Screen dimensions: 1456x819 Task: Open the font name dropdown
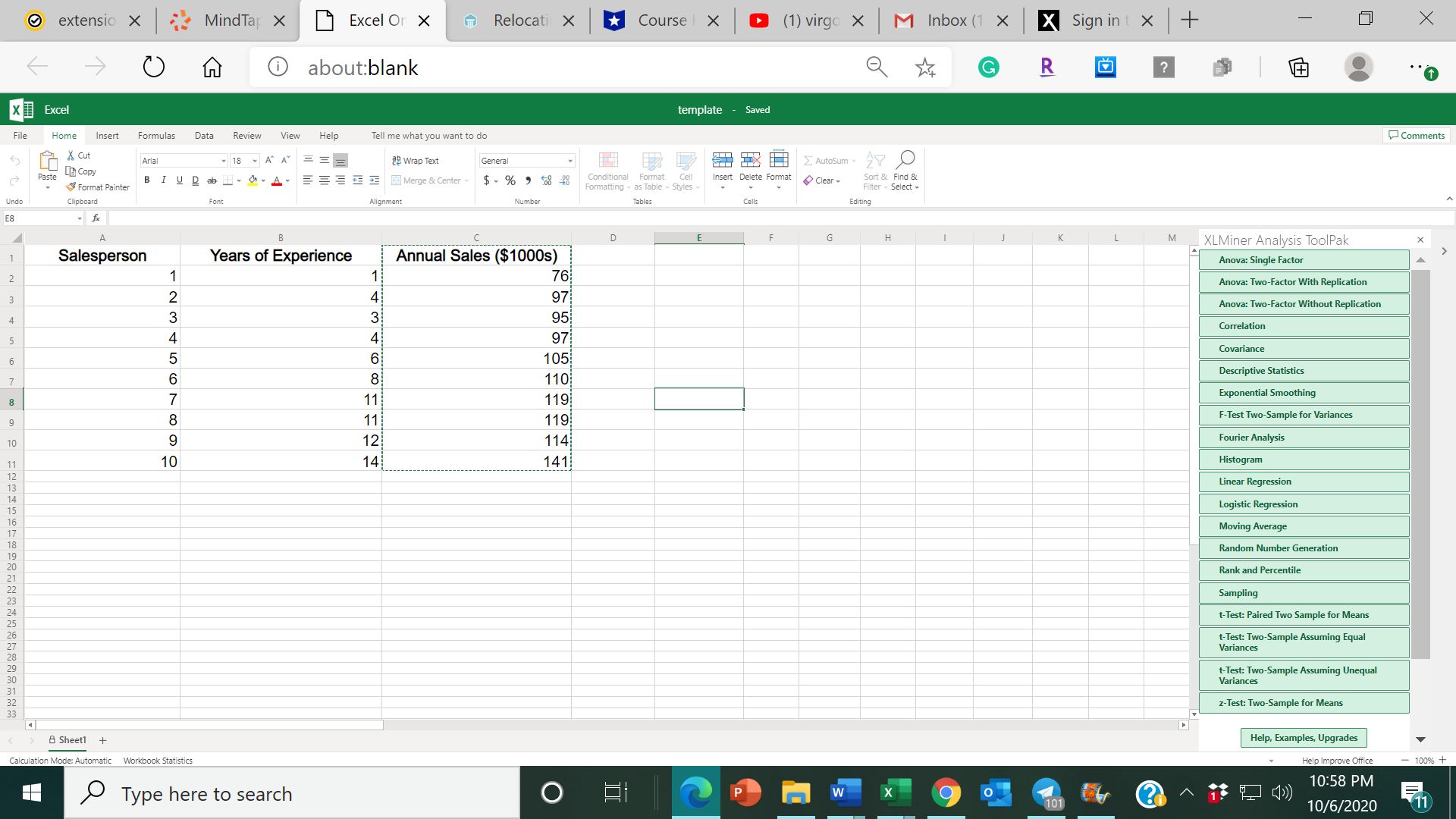[223, 161]
